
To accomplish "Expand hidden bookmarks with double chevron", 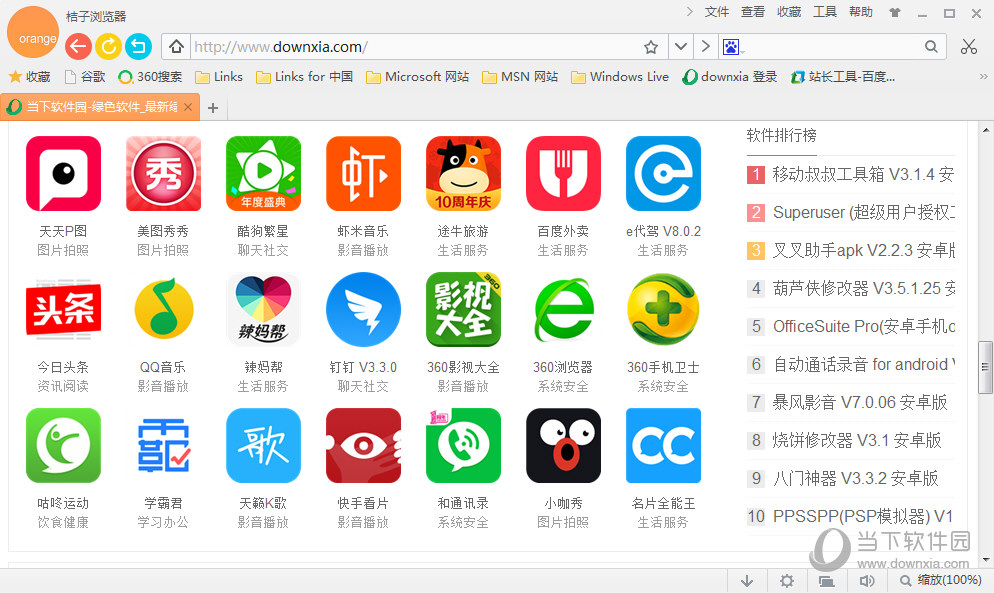I will coord(983,77).
